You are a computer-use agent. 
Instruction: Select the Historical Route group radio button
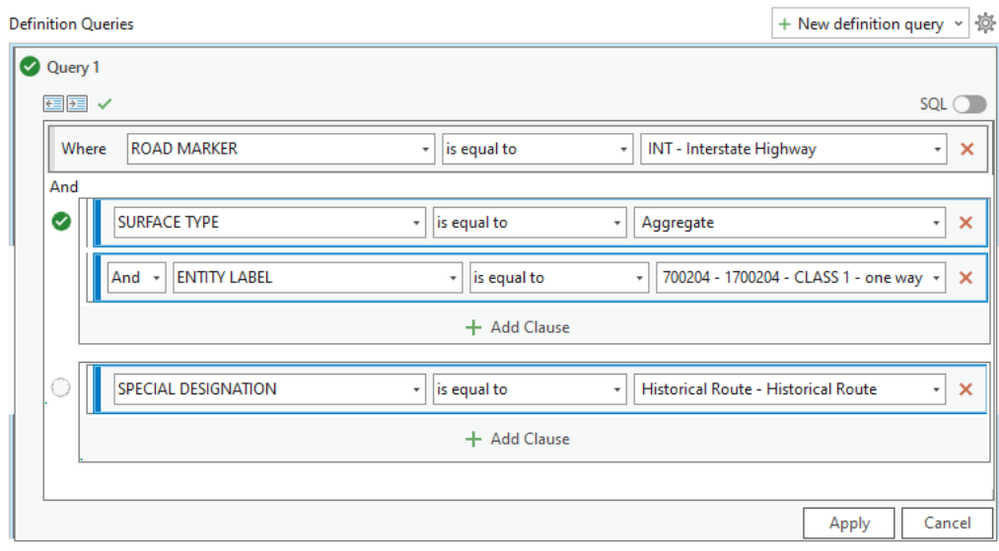point(61,388)
